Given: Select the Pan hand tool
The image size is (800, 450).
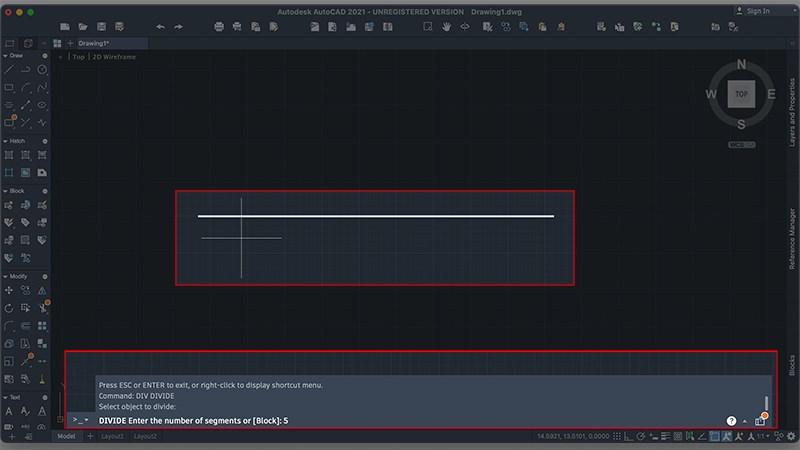Looking at the screenshot, I should point(447,26).
